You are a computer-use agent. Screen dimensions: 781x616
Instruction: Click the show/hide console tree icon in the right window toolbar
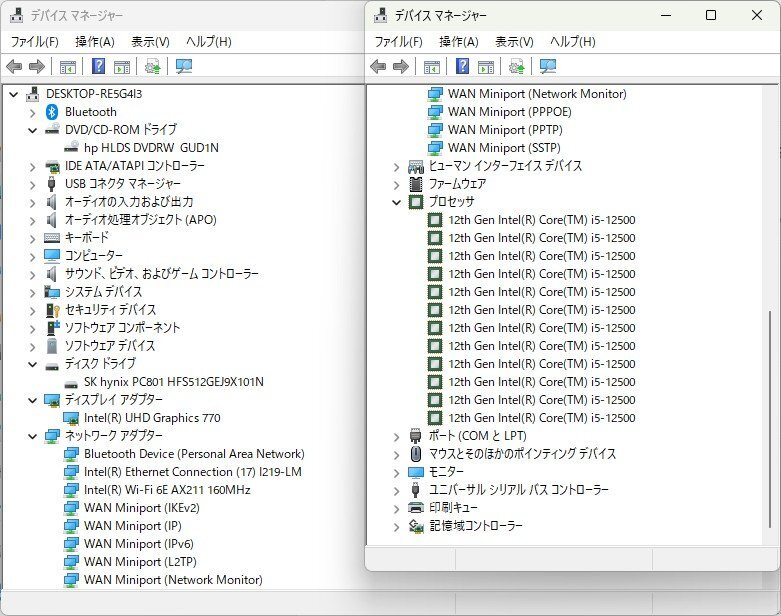coord(431,67)
